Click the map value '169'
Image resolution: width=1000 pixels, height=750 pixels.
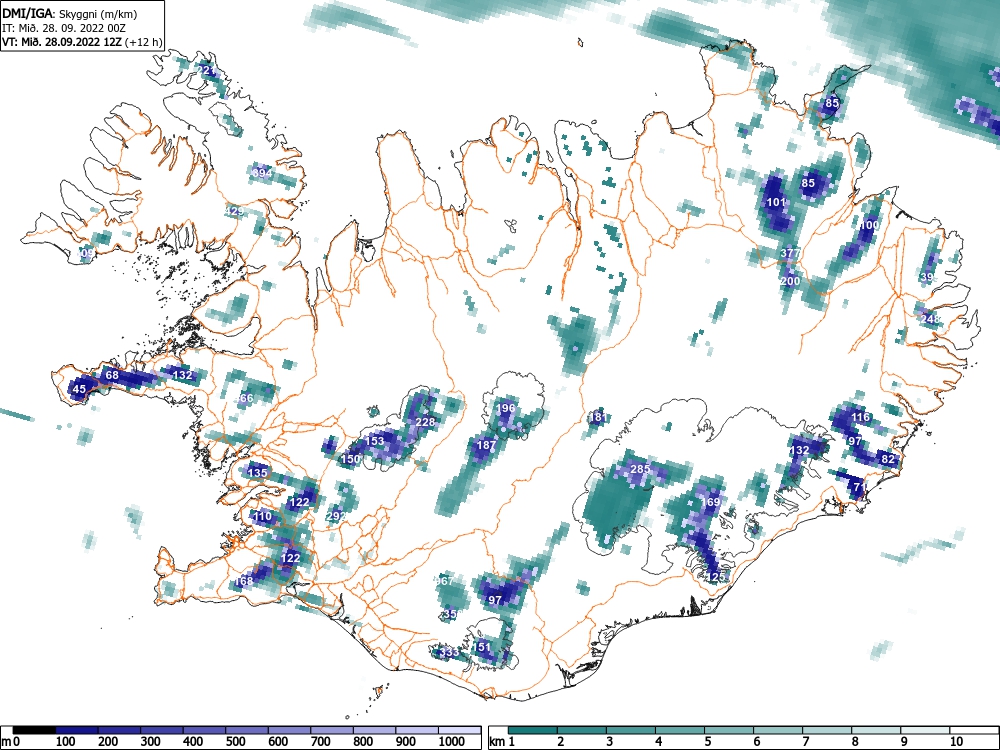coord(710,502)
